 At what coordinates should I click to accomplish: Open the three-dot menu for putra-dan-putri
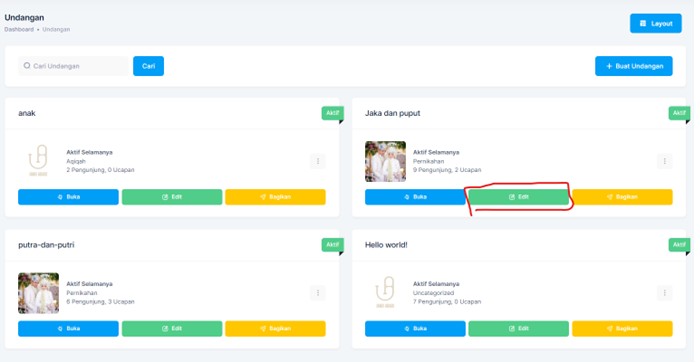coord(318,293)
